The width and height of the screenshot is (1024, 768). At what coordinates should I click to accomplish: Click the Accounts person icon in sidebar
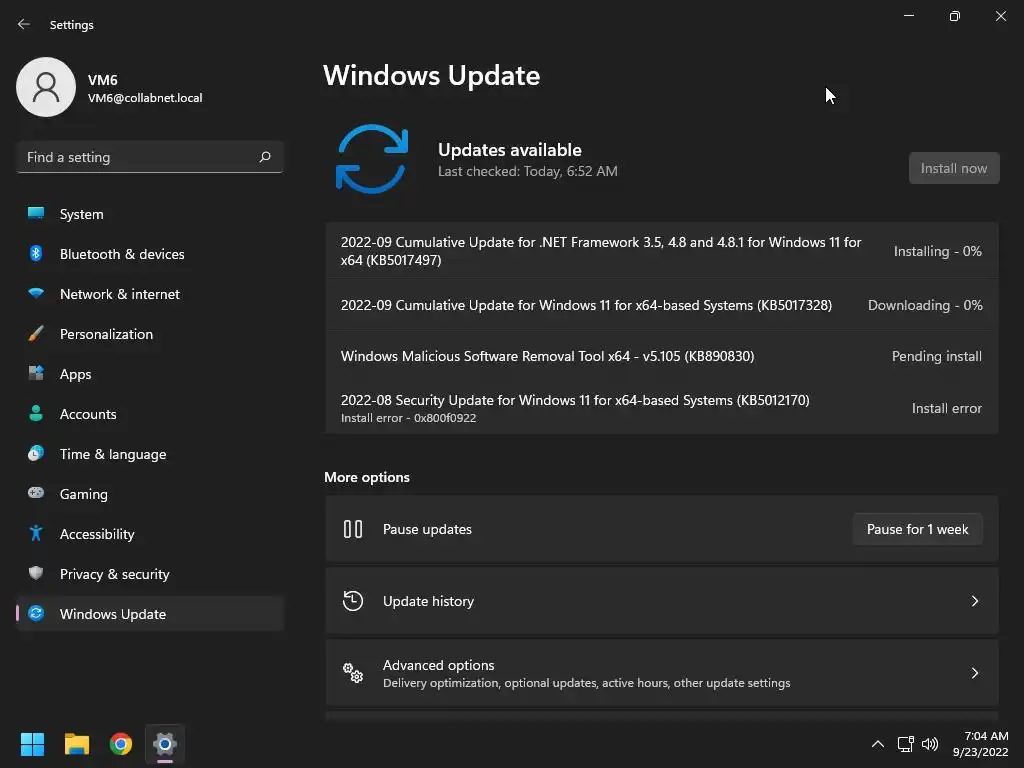click(36, 413)
